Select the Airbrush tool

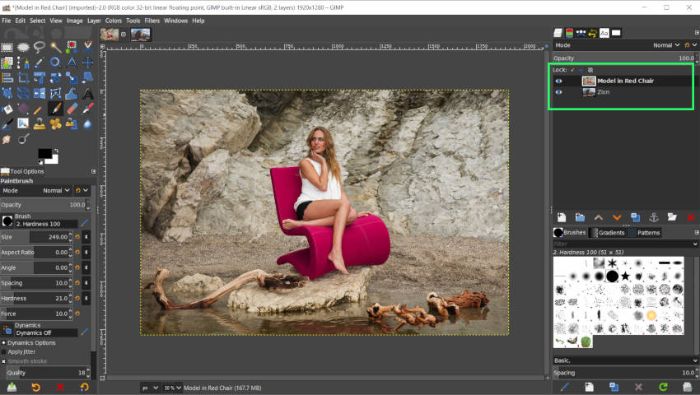[88, 108]
